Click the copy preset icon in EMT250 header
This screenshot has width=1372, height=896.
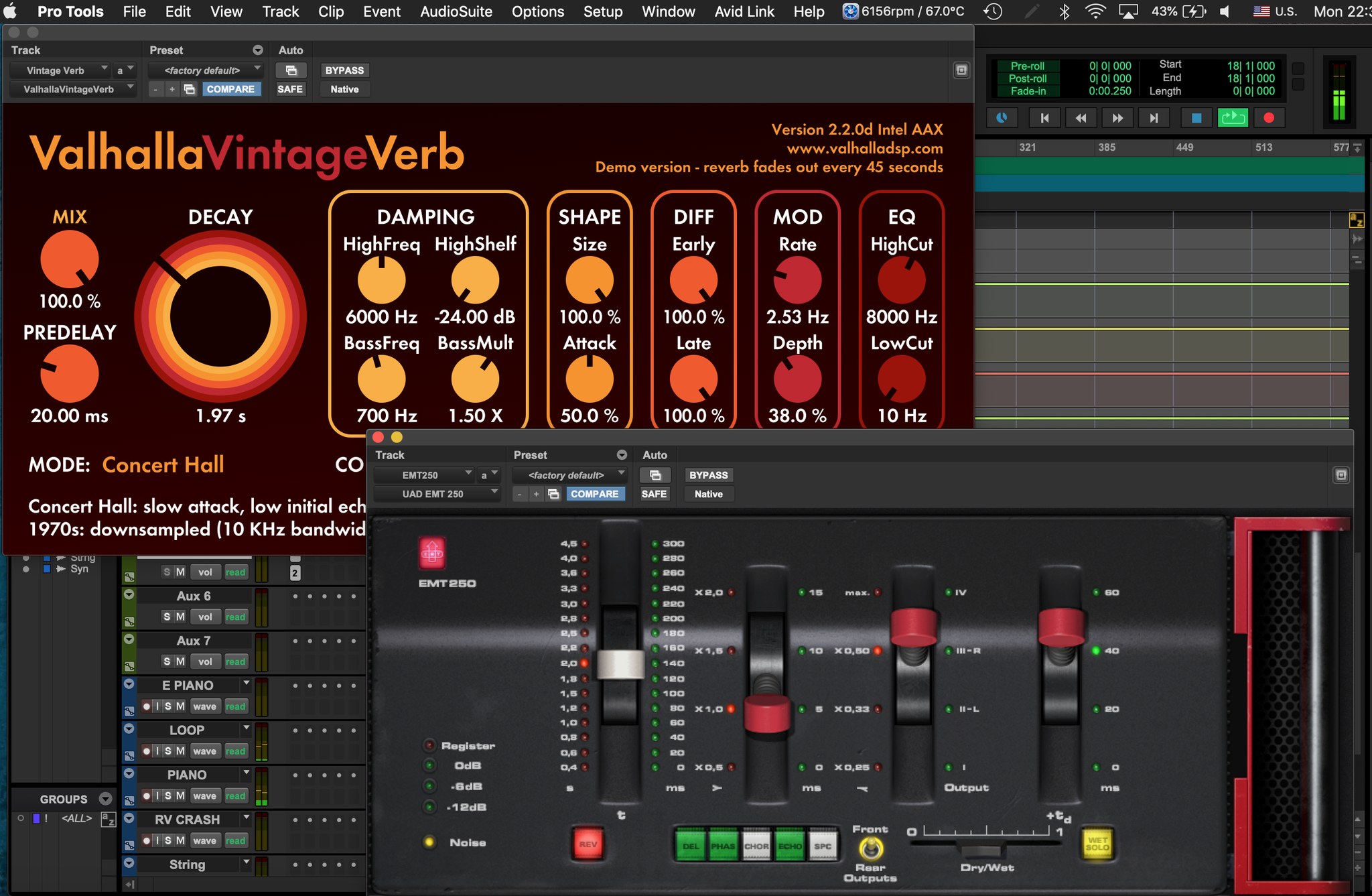553,494
